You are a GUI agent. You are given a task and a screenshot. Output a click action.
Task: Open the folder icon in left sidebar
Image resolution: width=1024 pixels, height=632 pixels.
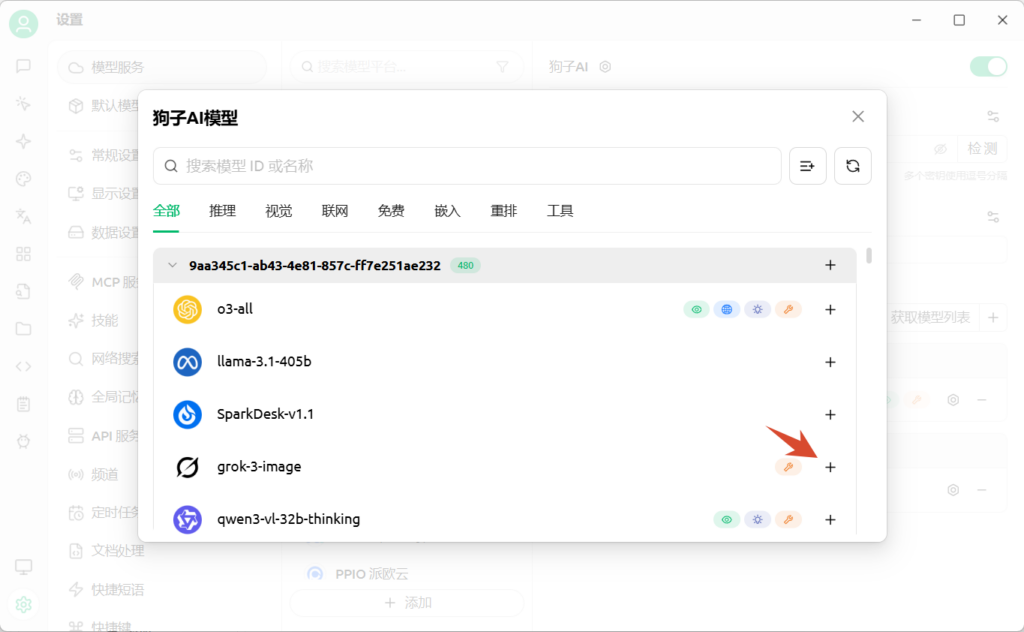coord(24,328)
